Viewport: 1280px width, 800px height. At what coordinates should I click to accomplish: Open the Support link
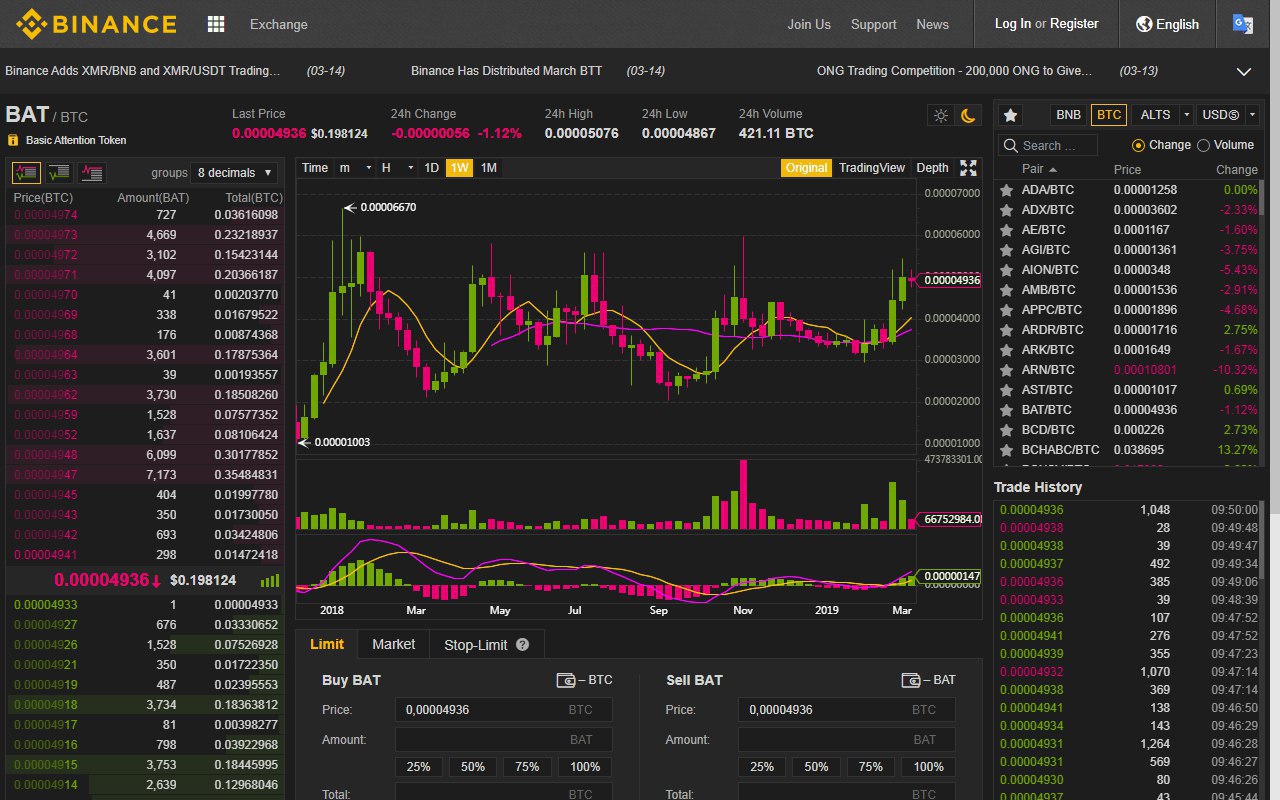pyautogui.click(x=874, y=24)
